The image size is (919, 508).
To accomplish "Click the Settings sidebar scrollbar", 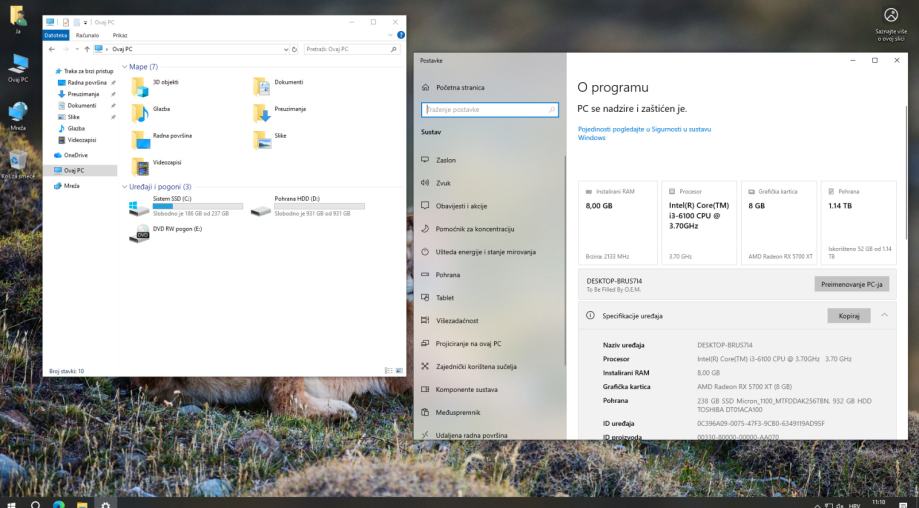I will [x=565, y=261].
